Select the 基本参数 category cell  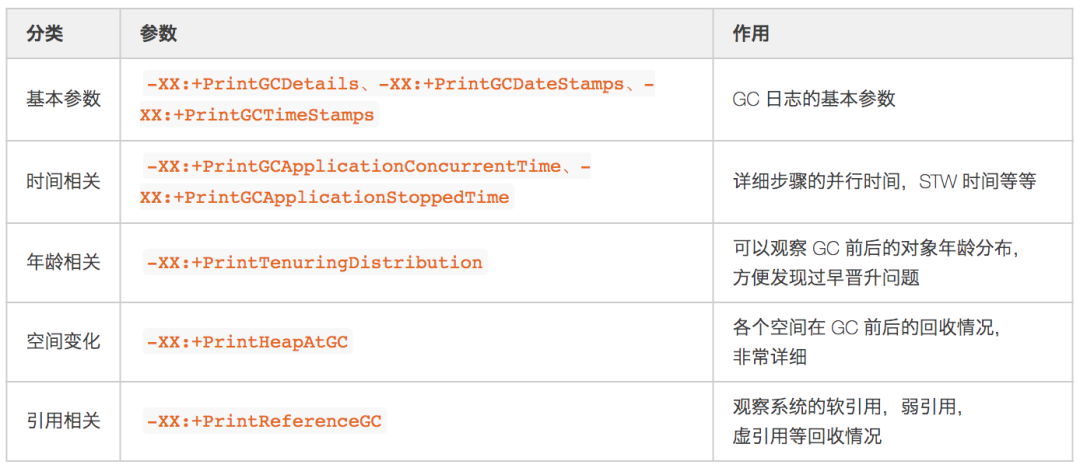[63, 99]
